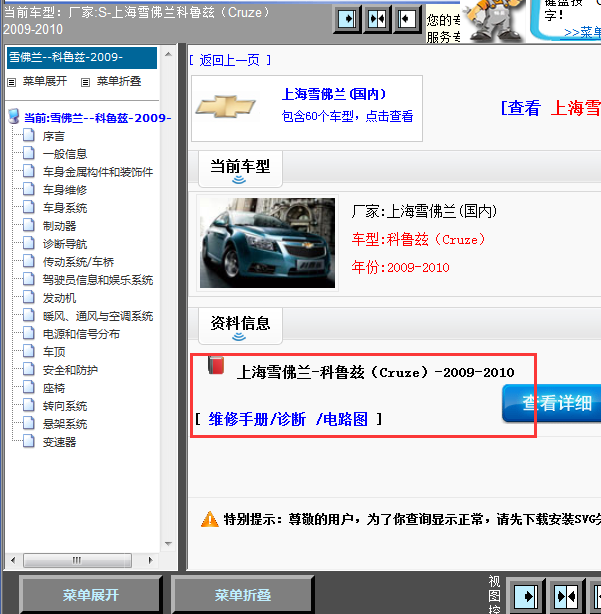Click top toolbar center-split view button
This screenshot has width=601, height=614.
click(x=377, y=19)
